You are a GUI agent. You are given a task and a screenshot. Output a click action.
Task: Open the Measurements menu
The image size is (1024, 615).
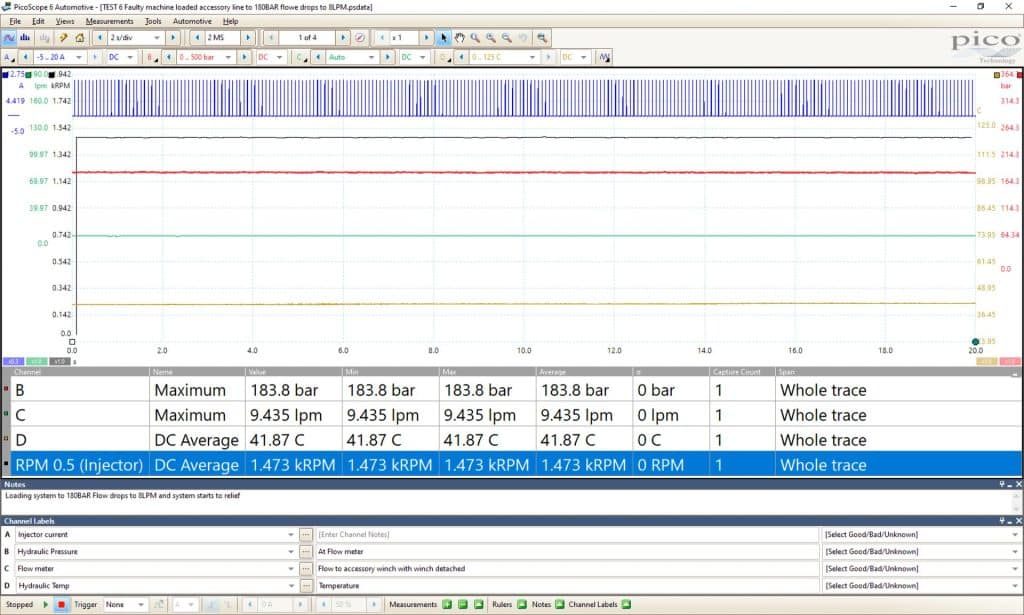(x=109, y=21)
